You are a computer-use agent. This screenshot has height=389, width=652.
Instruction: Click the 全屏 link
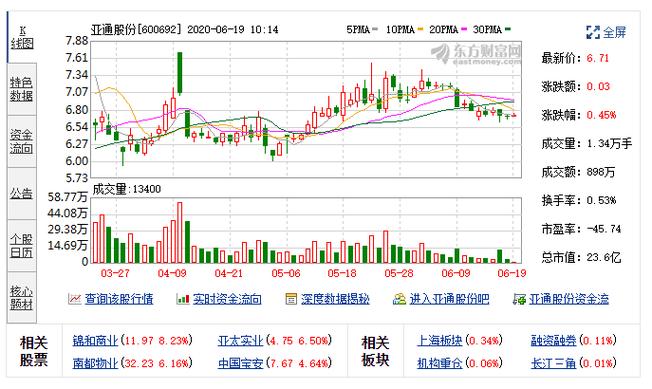pyautogui.click(x=615, y=32)
